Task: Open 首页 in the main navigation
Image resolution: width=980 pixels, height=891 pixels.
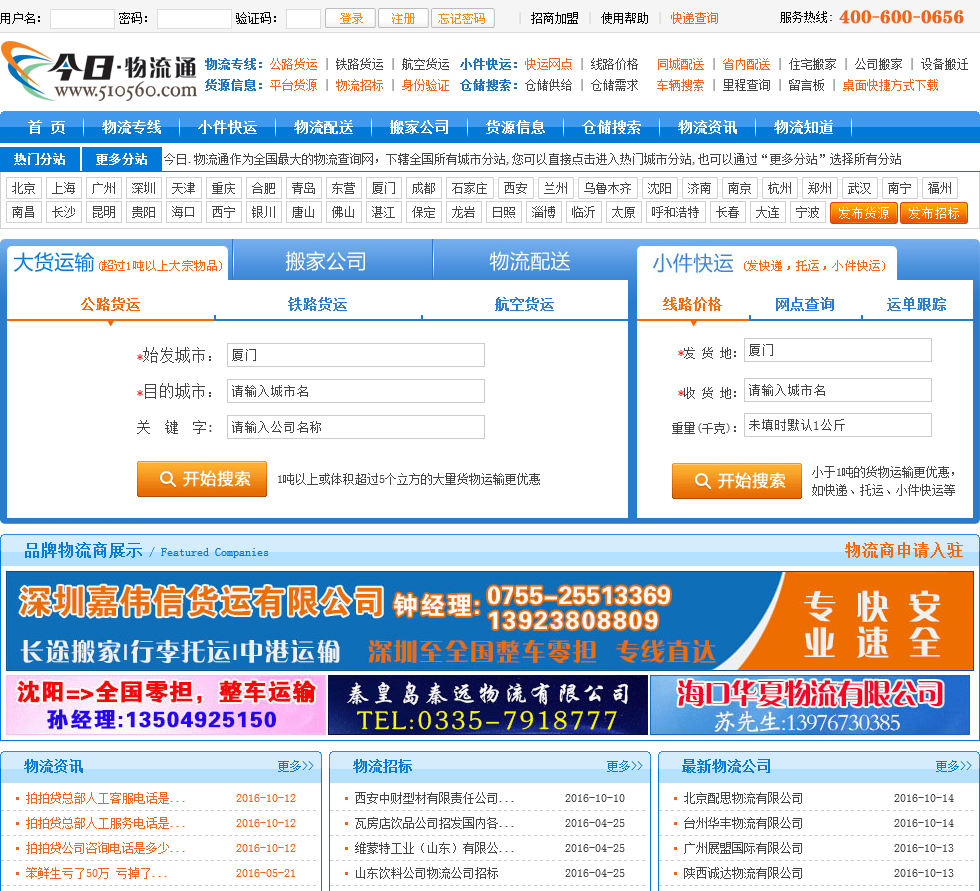Action: click(47, 127)
